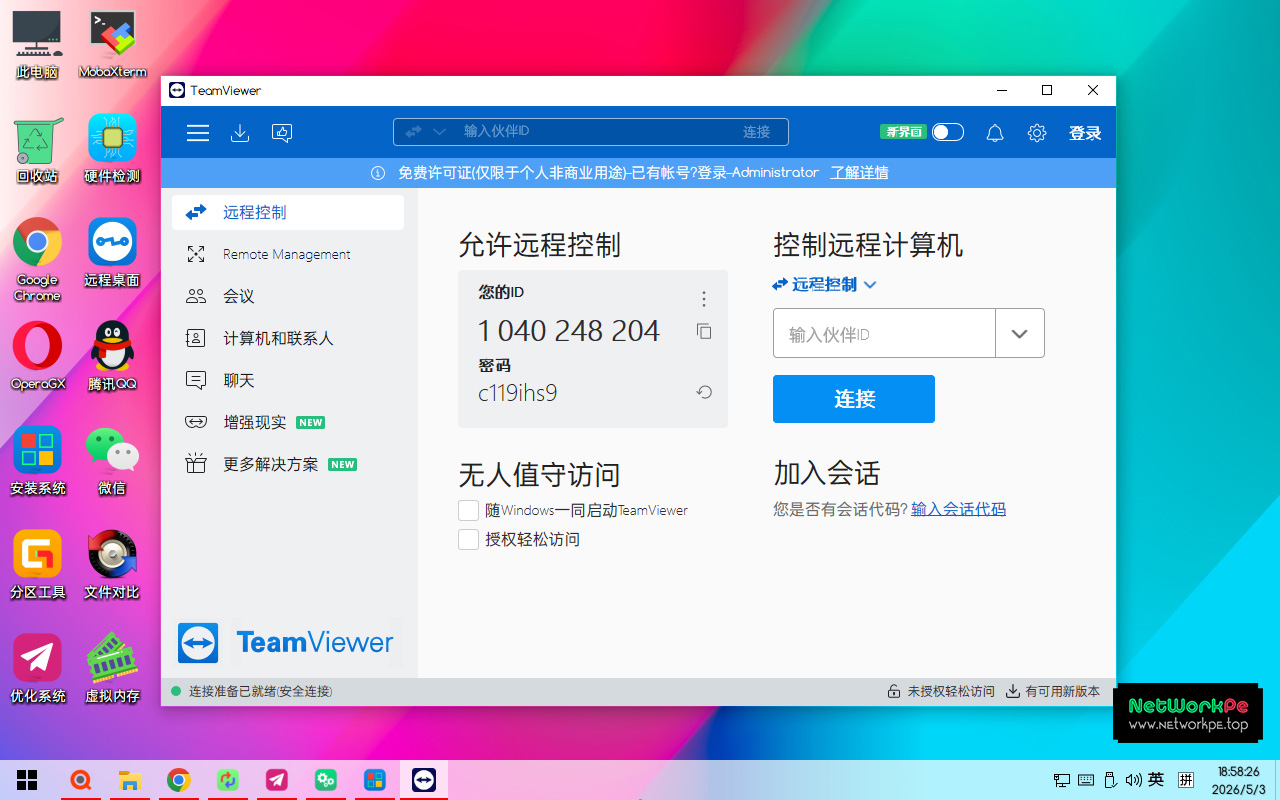Click the info icon in license banner
This screenshot has height=800, width=1280.
point(378,173)
